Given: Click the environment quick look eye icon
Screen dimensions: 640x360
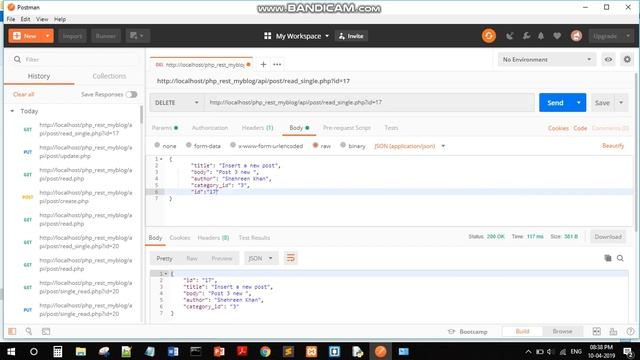Looking at the screenshot, I should click(x=608, y=60).
